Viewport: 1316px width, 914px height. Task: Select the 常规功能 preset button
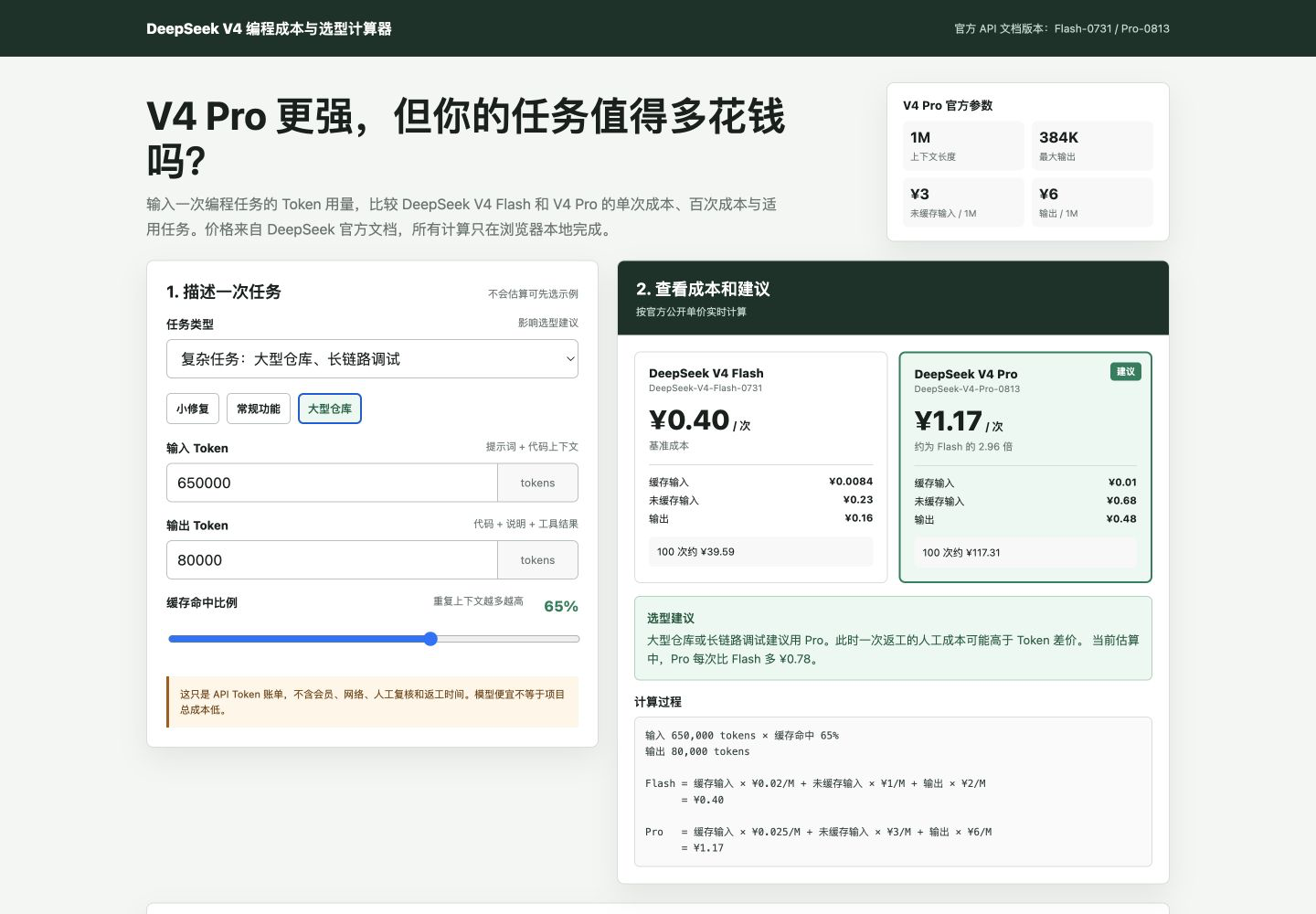pyautogui.click(x=259, y=409)
